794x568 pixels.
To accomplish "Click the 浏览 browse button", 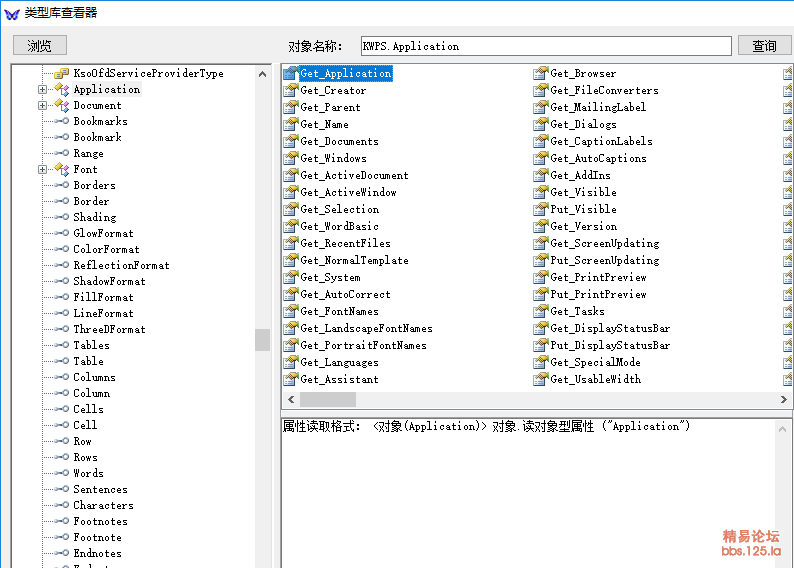I will tap(39, 46).
